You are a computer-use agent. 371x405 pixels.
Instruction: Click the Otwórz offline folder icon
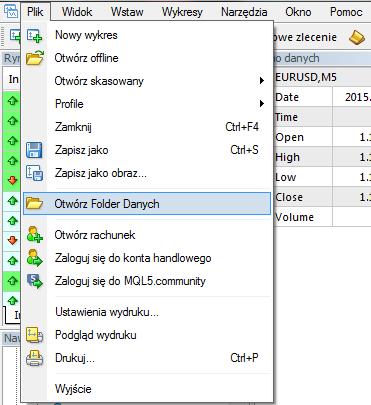click(x=35, y=58)
